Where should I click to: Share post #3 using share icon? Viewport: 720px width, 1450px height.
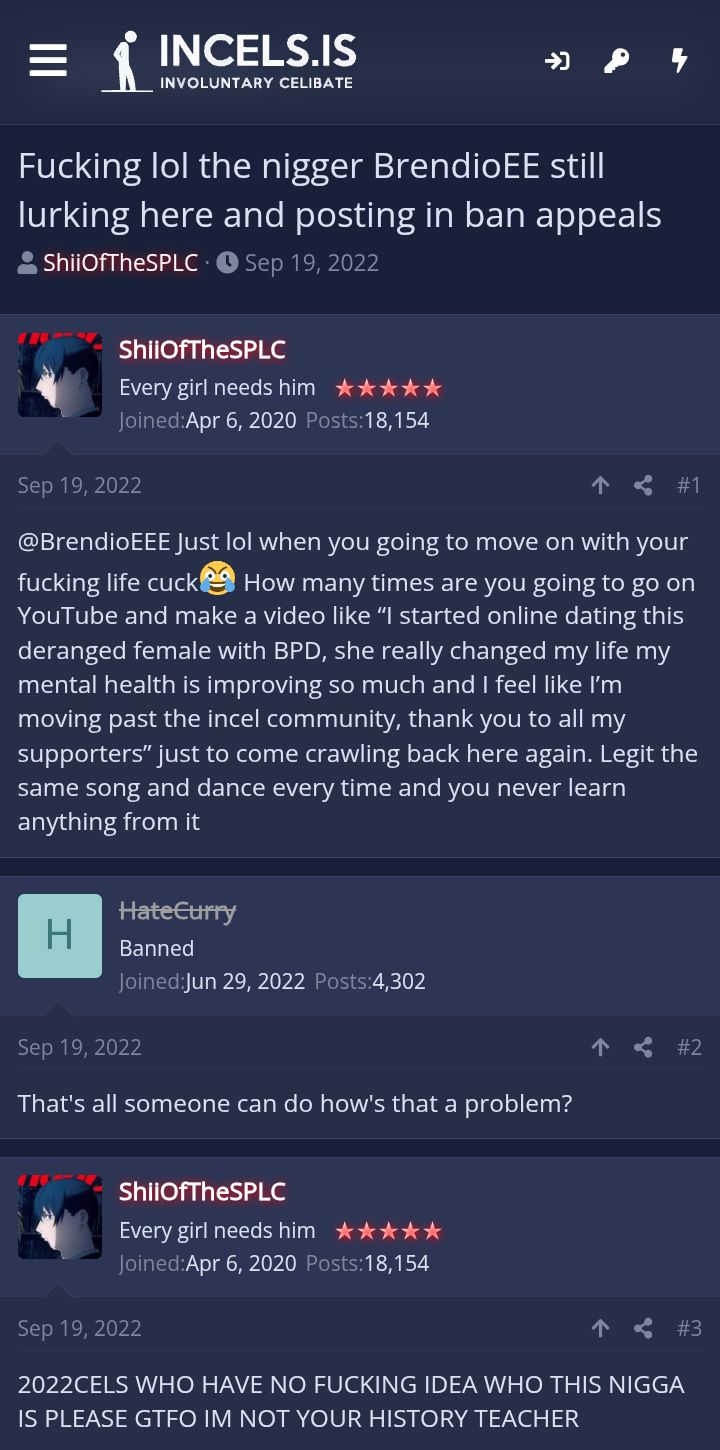pos(643,1328)
